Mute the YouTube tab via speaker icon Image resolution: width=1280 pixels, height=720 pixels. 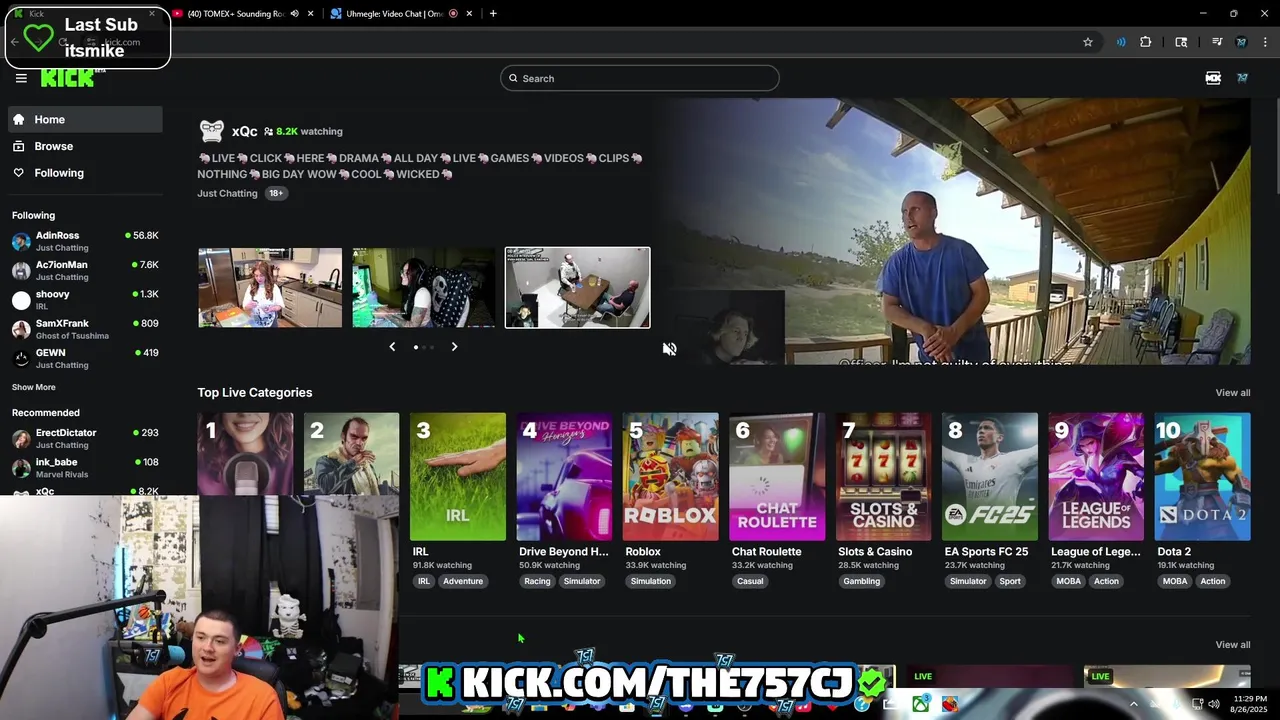tap(294, 13)
